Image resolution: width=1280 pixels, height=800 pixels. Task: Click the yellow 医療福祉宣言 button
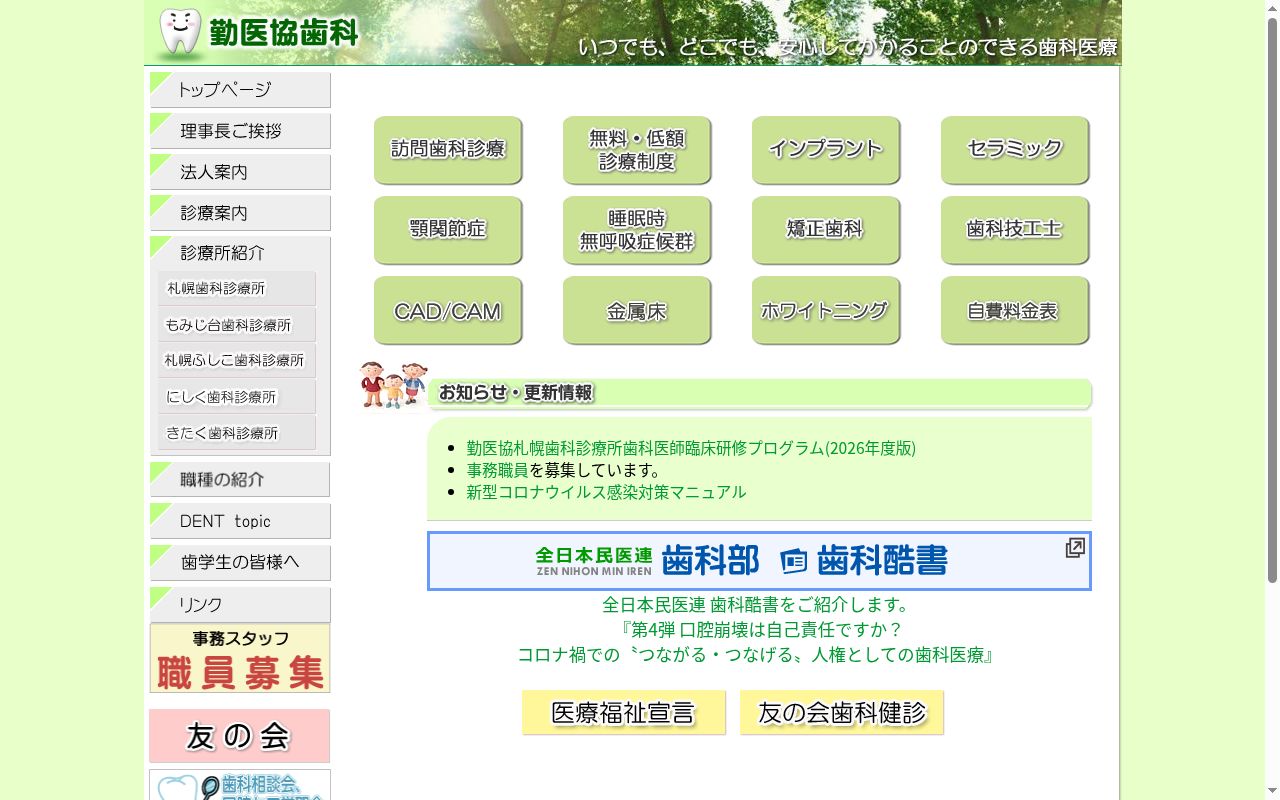[x=624, y=712]
